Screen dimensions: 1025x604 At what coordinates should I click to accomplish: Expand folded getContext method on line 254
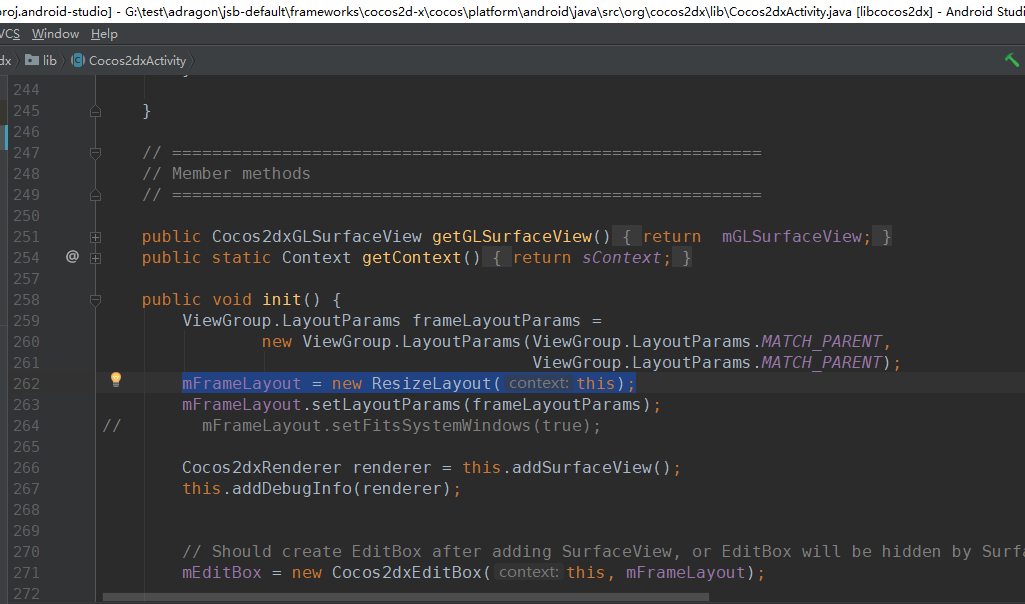[x=95, y=258]
